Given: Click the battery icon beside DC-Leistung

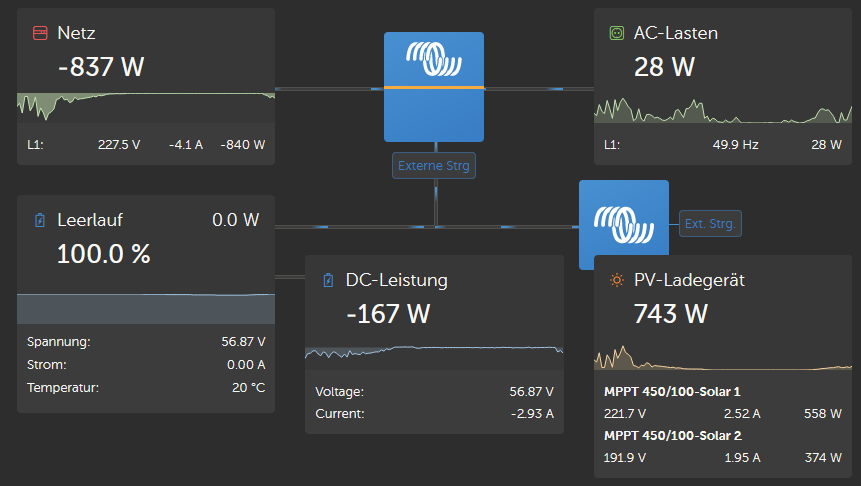Looking at the screenshot, I should [x=327, y=281].
